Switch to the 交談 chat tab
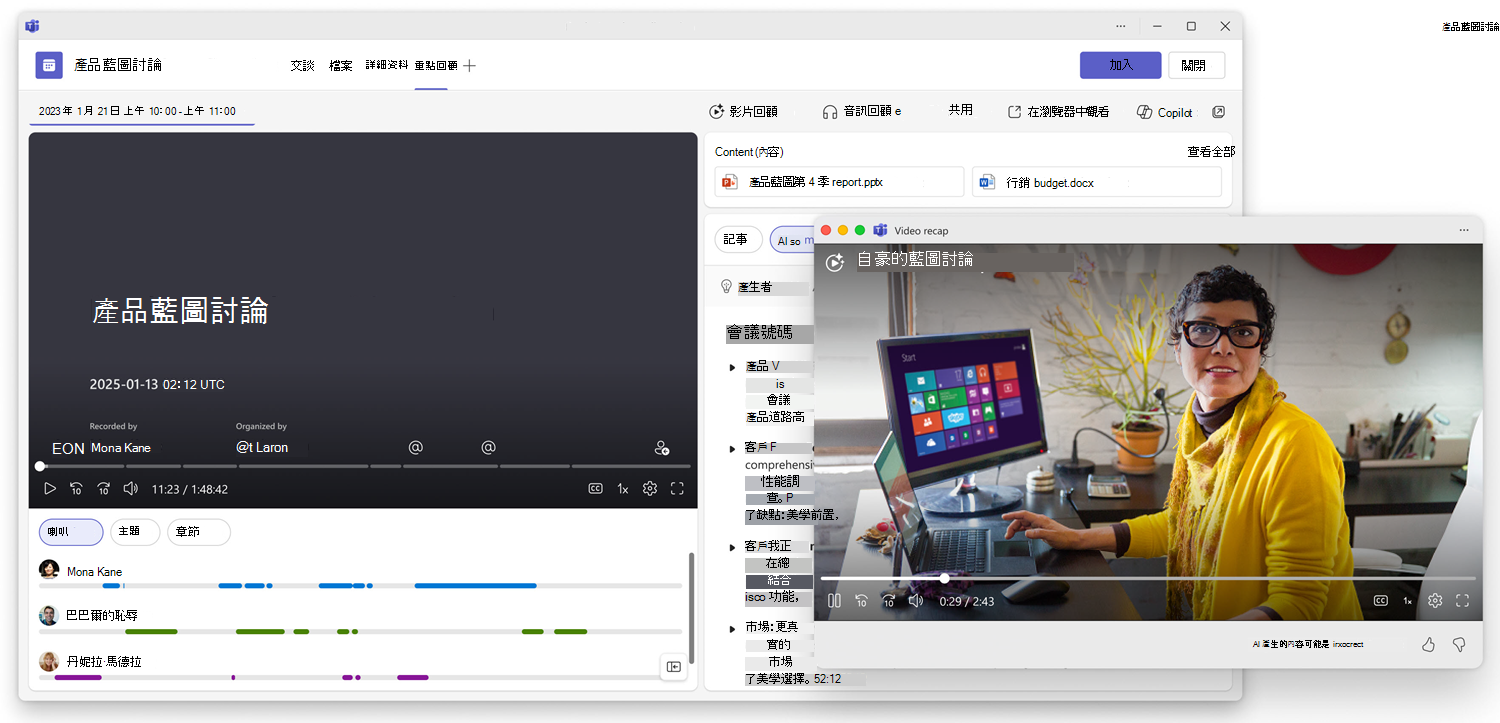The image size is (1500, 723). (x=302, y=66)
